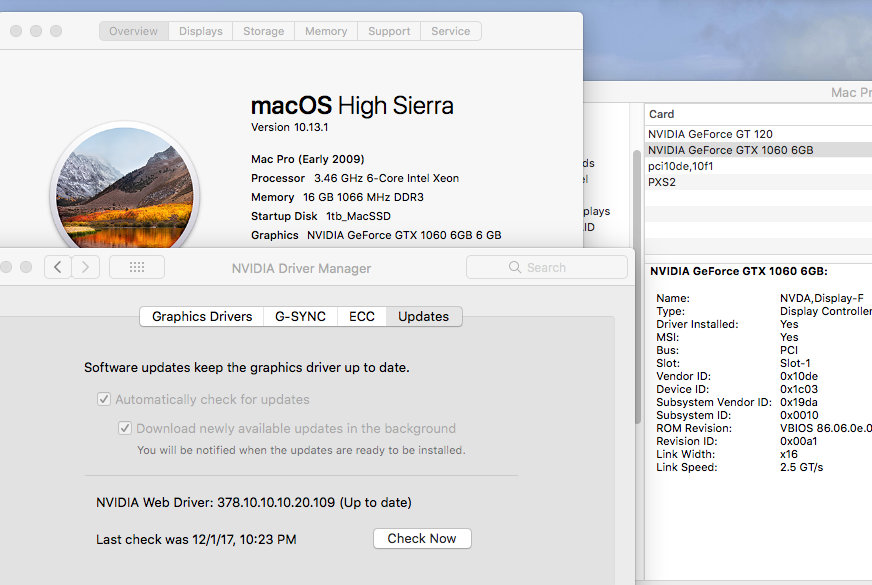Click the magnifier icon in Search field

click(x=515, y=267)
